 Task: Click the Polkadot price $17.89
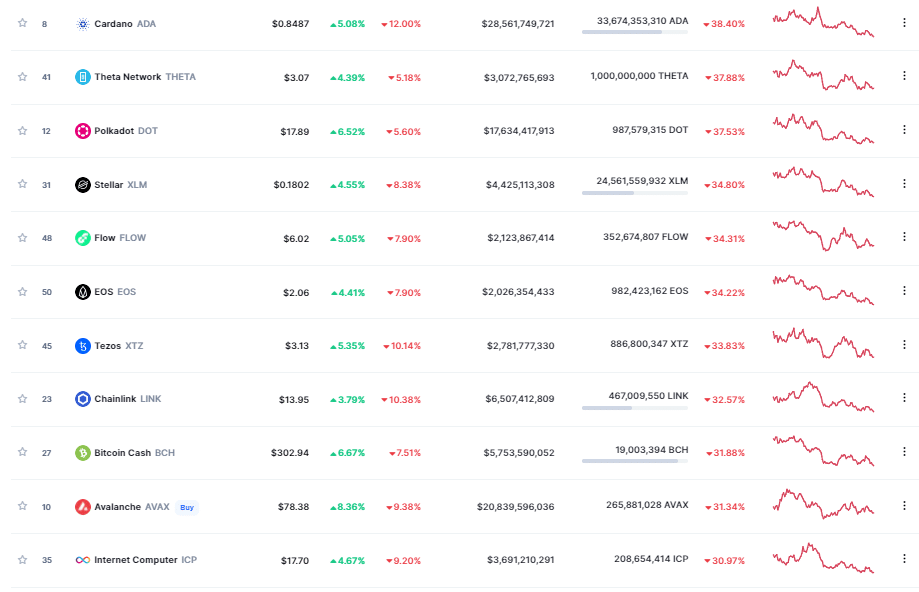(x=294, y=132)
